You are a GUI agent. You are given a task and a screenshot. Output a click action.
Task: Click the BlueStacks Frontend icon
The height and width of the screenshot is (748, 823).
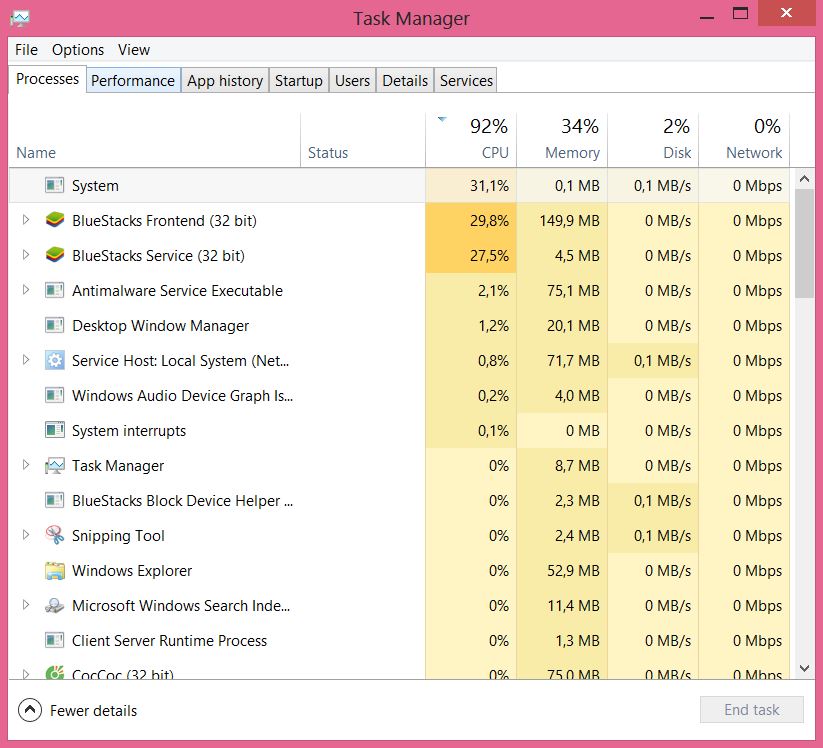point(55,220)
